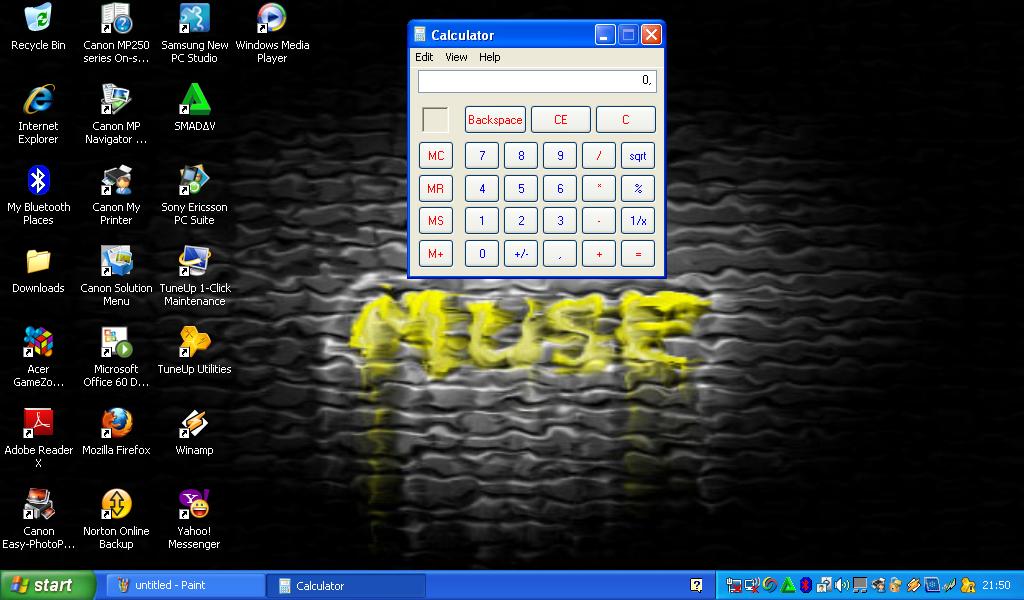Click the Bluetooth system tray icon
1024x600 pixels.
click(805, 584)
